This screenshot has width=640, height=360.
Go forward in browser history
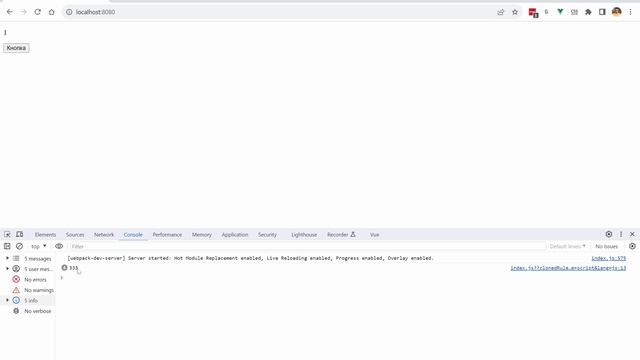[24, 12]
